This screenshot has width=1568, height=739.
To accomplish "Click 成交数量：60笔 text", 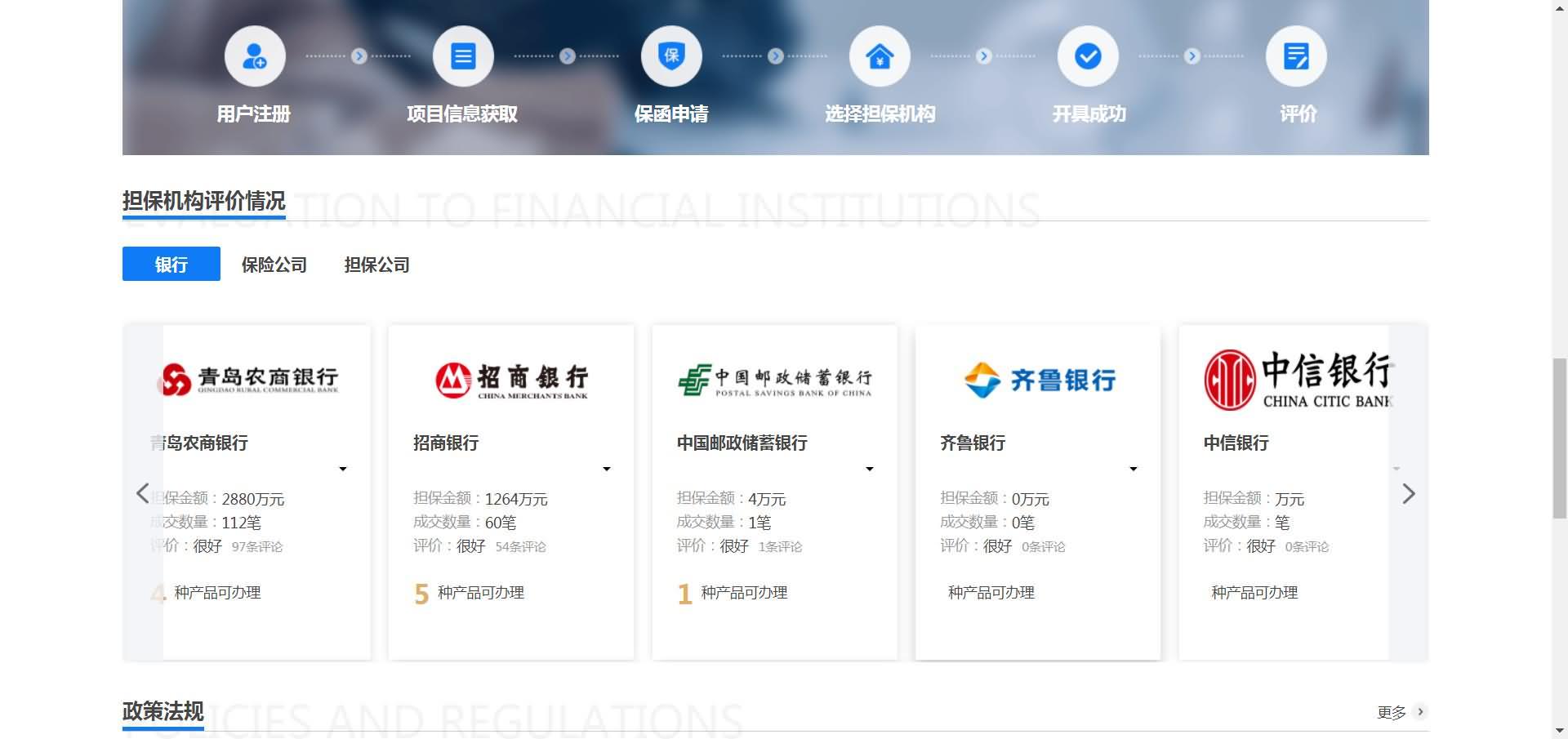I will click(x=465, y=523).
